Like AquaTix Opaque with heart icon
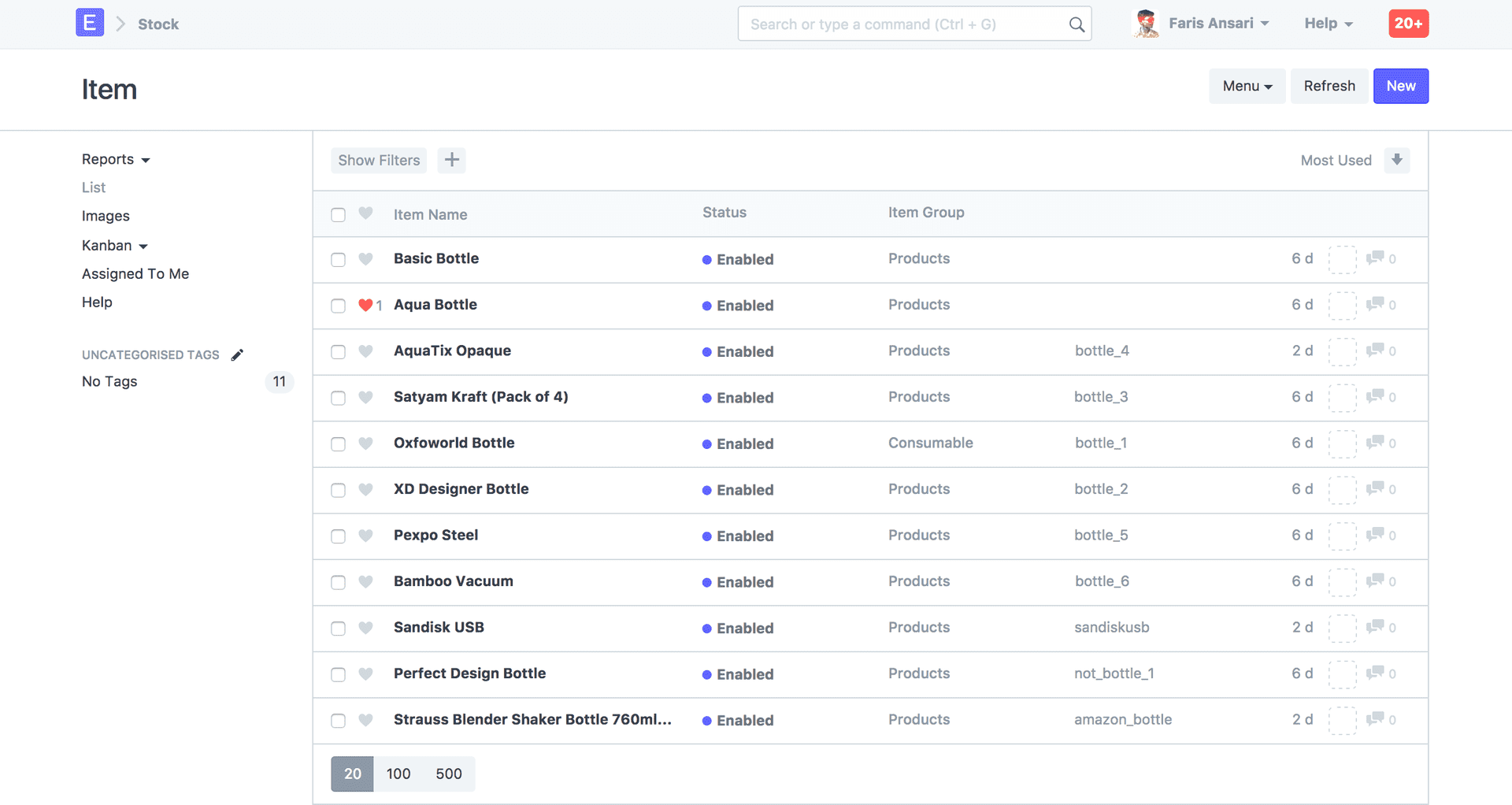Viewport: 1512px width, 805px height. 365,351
